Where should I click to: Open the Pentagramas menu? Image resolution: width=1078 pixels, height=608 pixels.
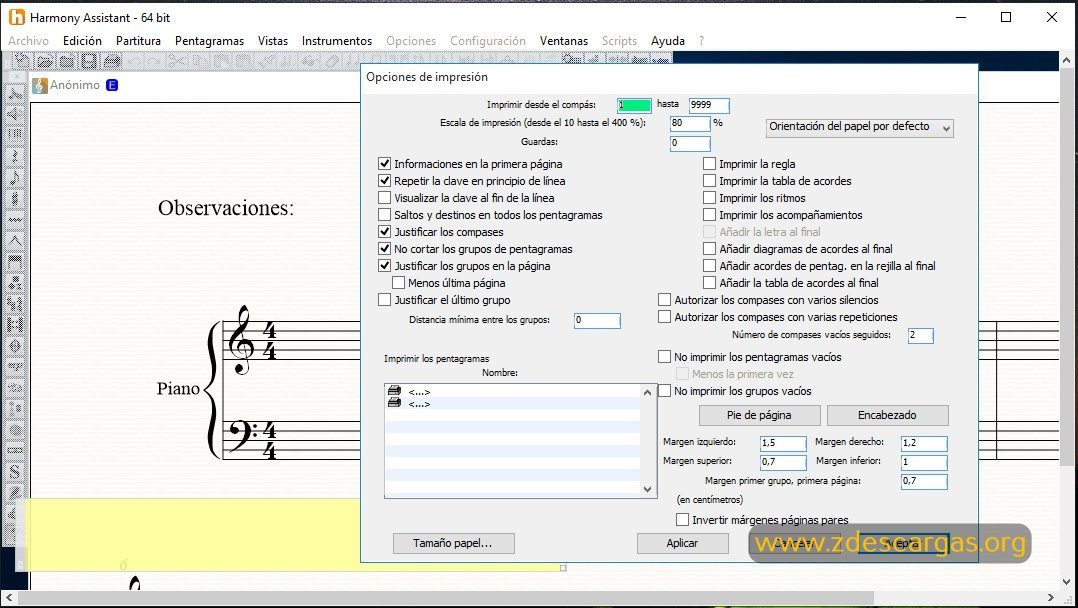pos(210,41)
